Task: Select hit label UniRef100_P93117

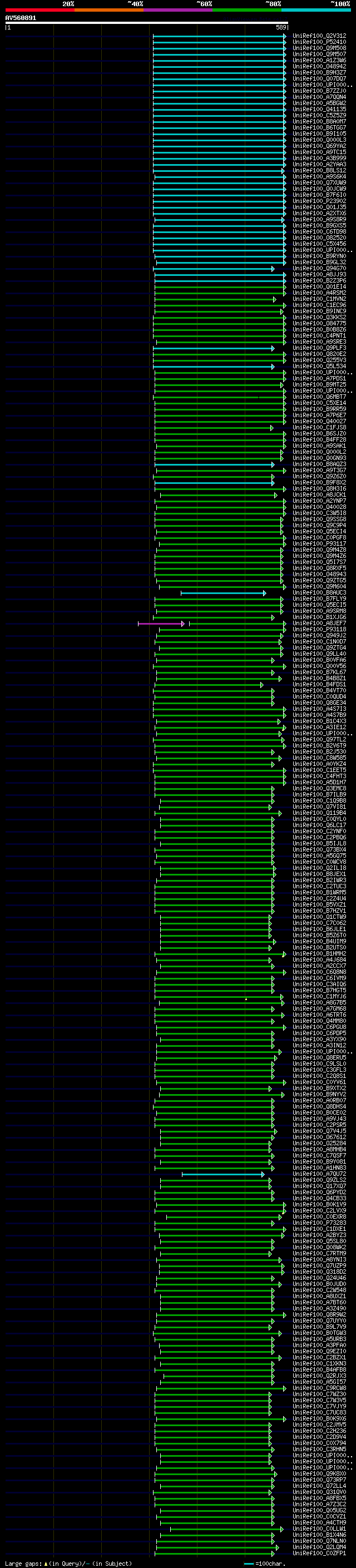Action: (319, 544)
